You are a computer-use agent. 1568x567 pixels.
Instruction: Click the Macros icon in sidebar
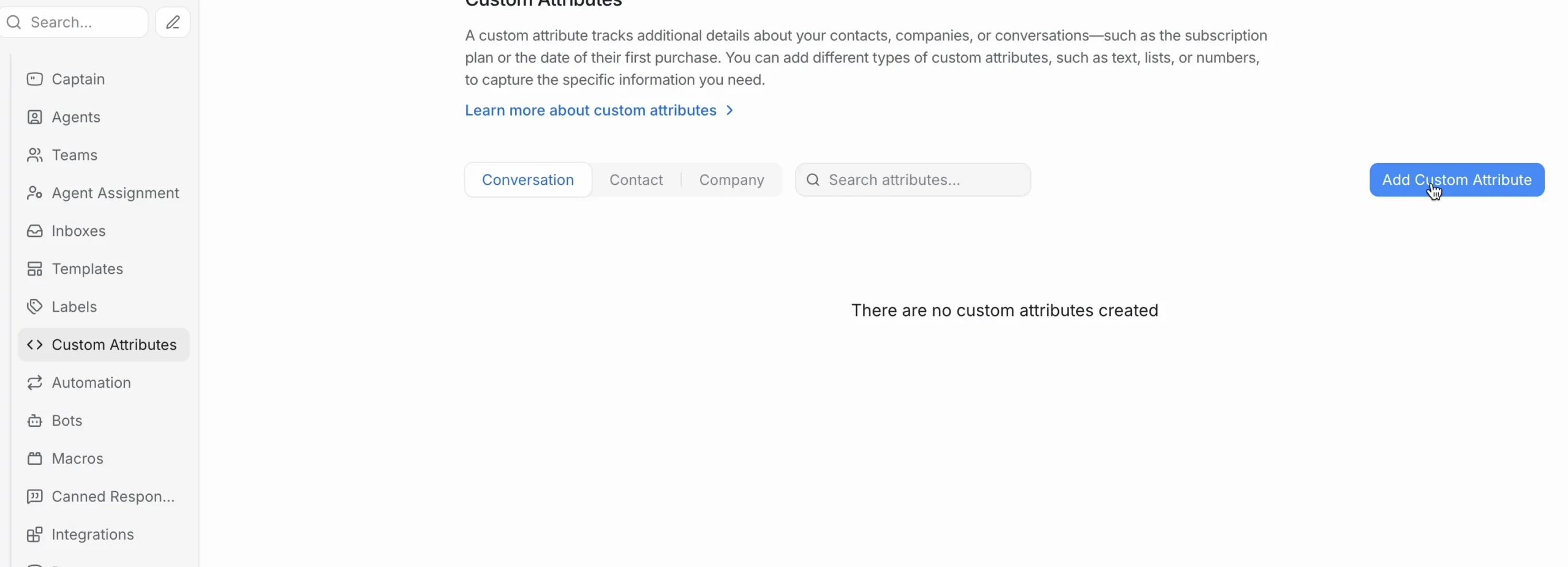coord(35,459)
